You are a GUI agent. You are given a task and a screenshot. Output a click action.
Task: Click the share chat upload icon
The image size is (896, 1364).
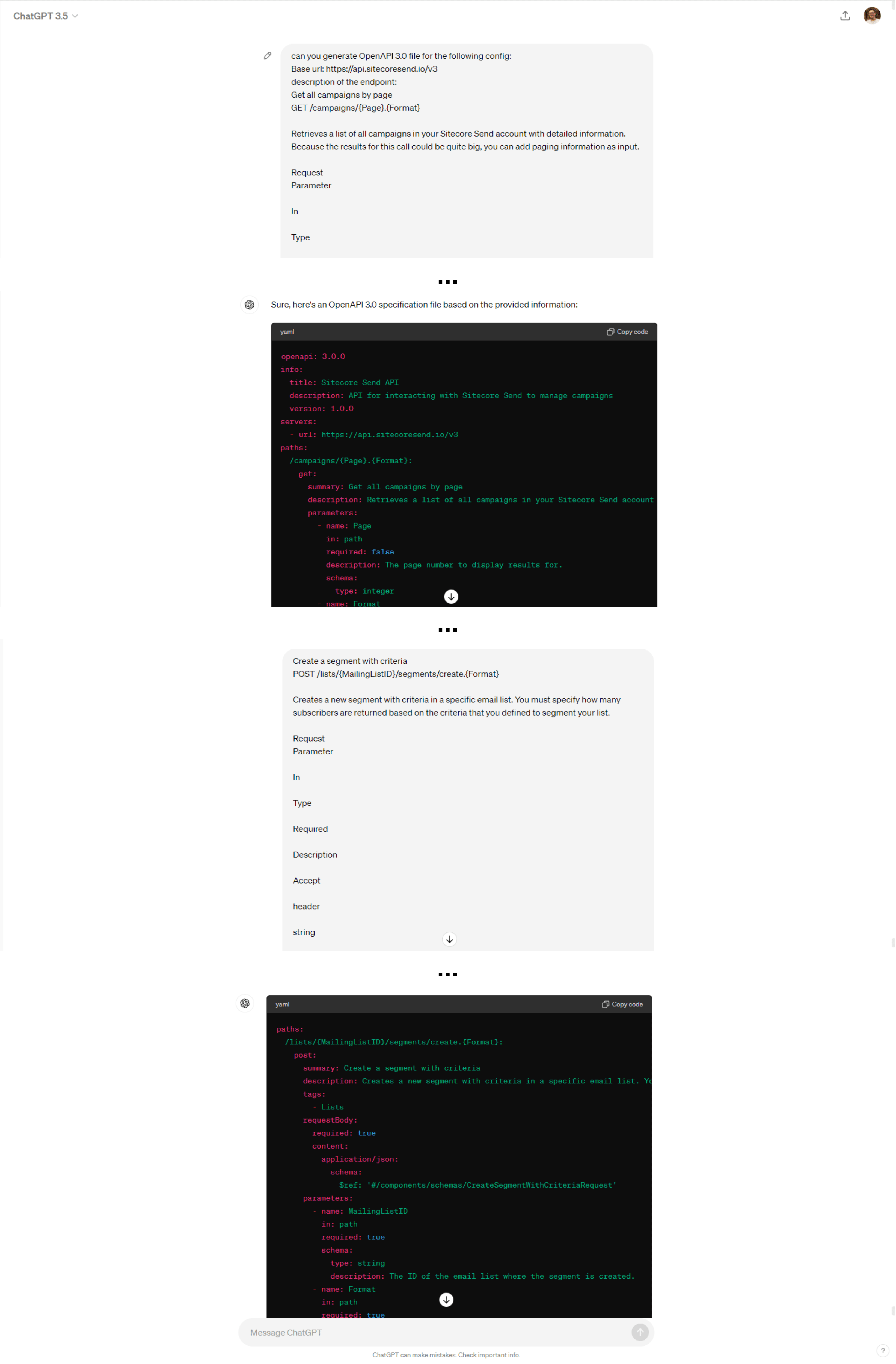[x=845, y=16]
